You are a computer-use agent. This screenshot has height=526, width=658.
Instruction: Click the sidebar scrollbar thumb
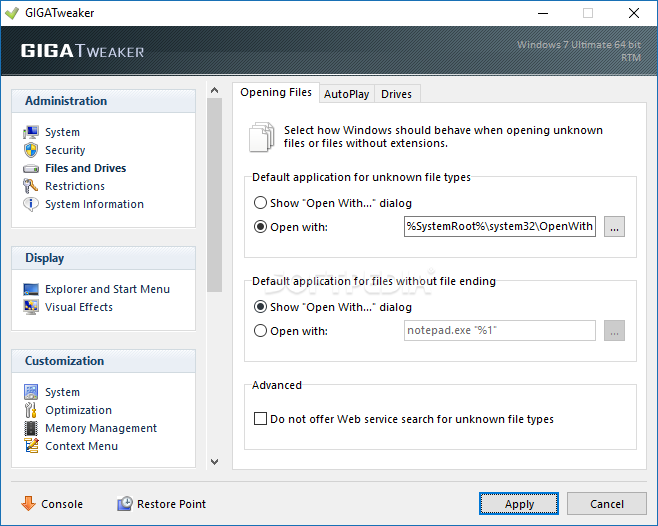214,195
